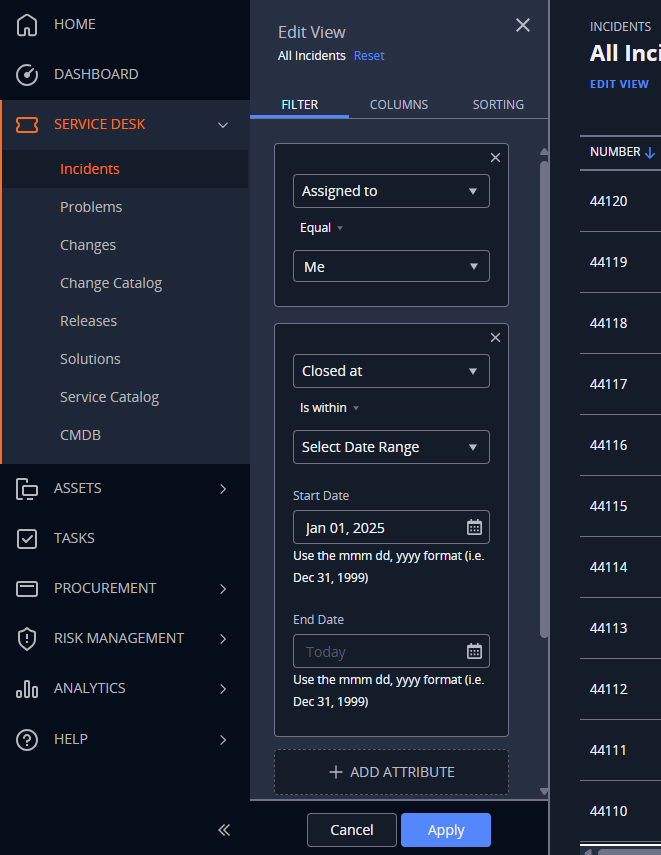
Task: Click the Risk Management shield icon
Action: click(27, 639)
